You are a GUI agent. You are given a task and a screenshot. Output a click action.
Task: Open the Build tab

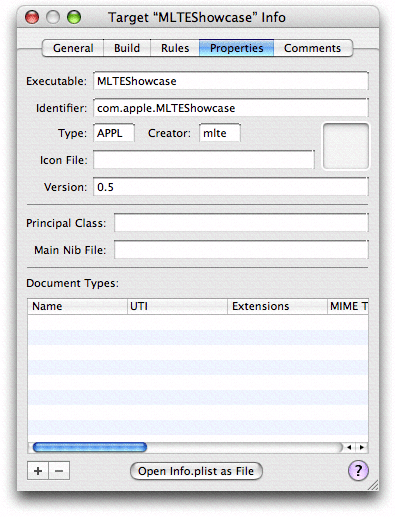tap(127, 48)
